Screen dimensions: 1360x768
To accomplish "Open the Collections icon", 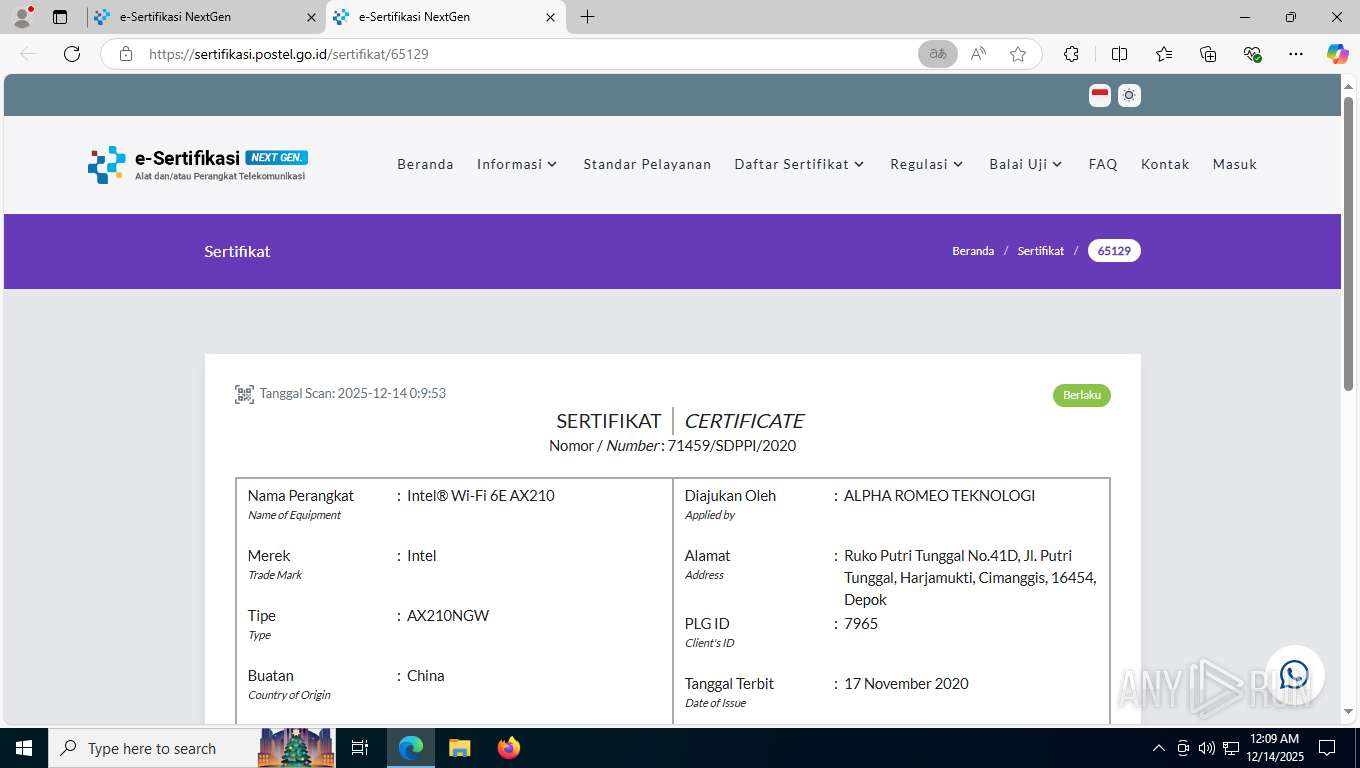I will pos(1208,54).
